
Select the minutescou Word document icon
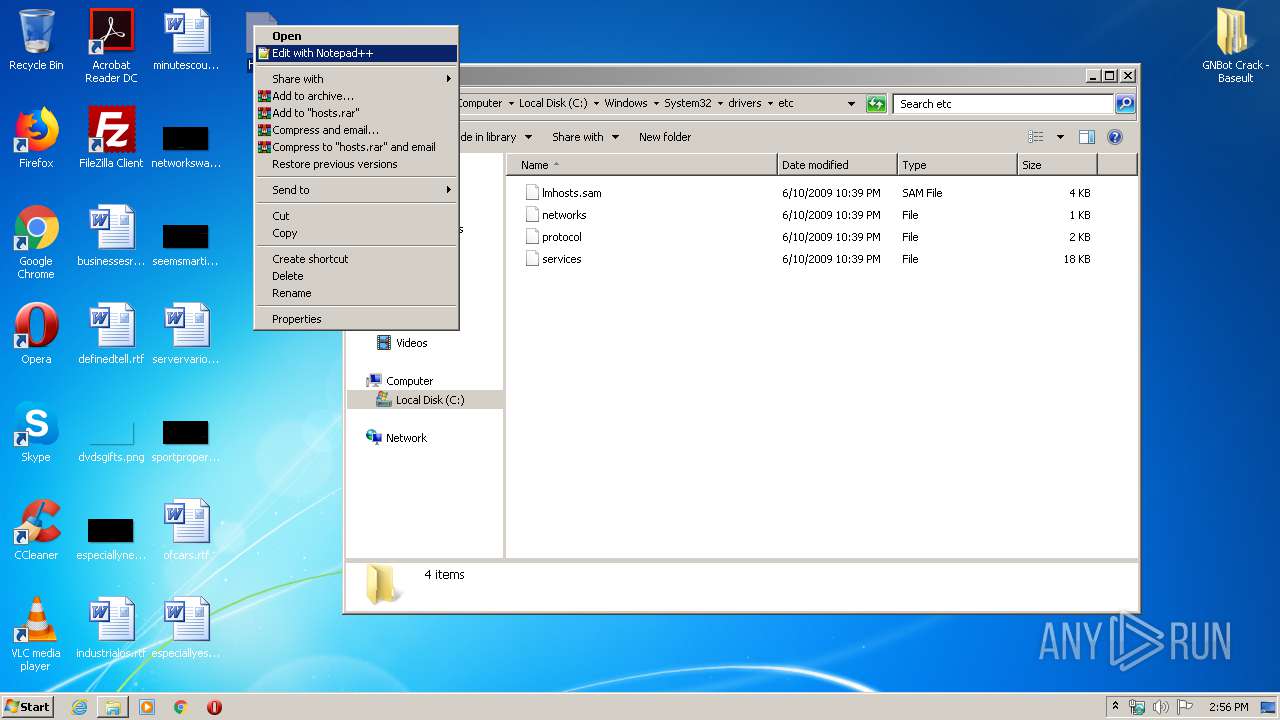pos(186,40)
